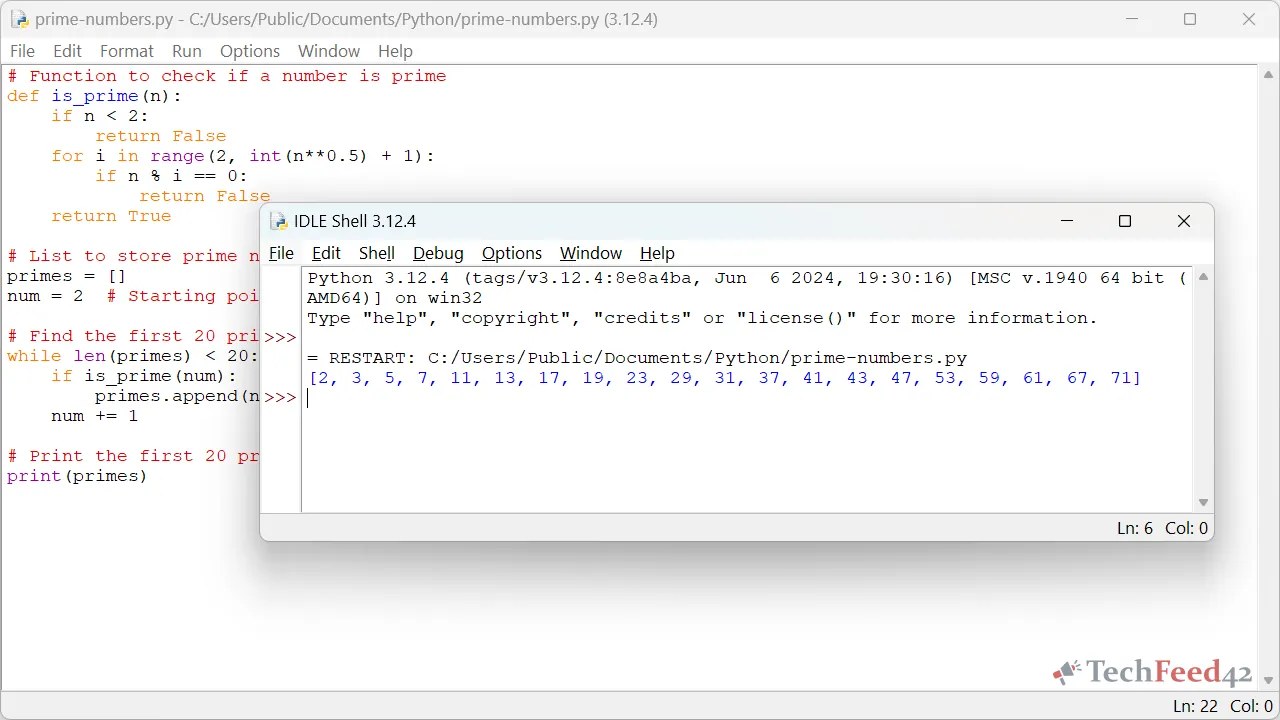Click the shell status 'Col: 0' indicator
This screenshot has width=1280, height=720.
[1186, 528]
